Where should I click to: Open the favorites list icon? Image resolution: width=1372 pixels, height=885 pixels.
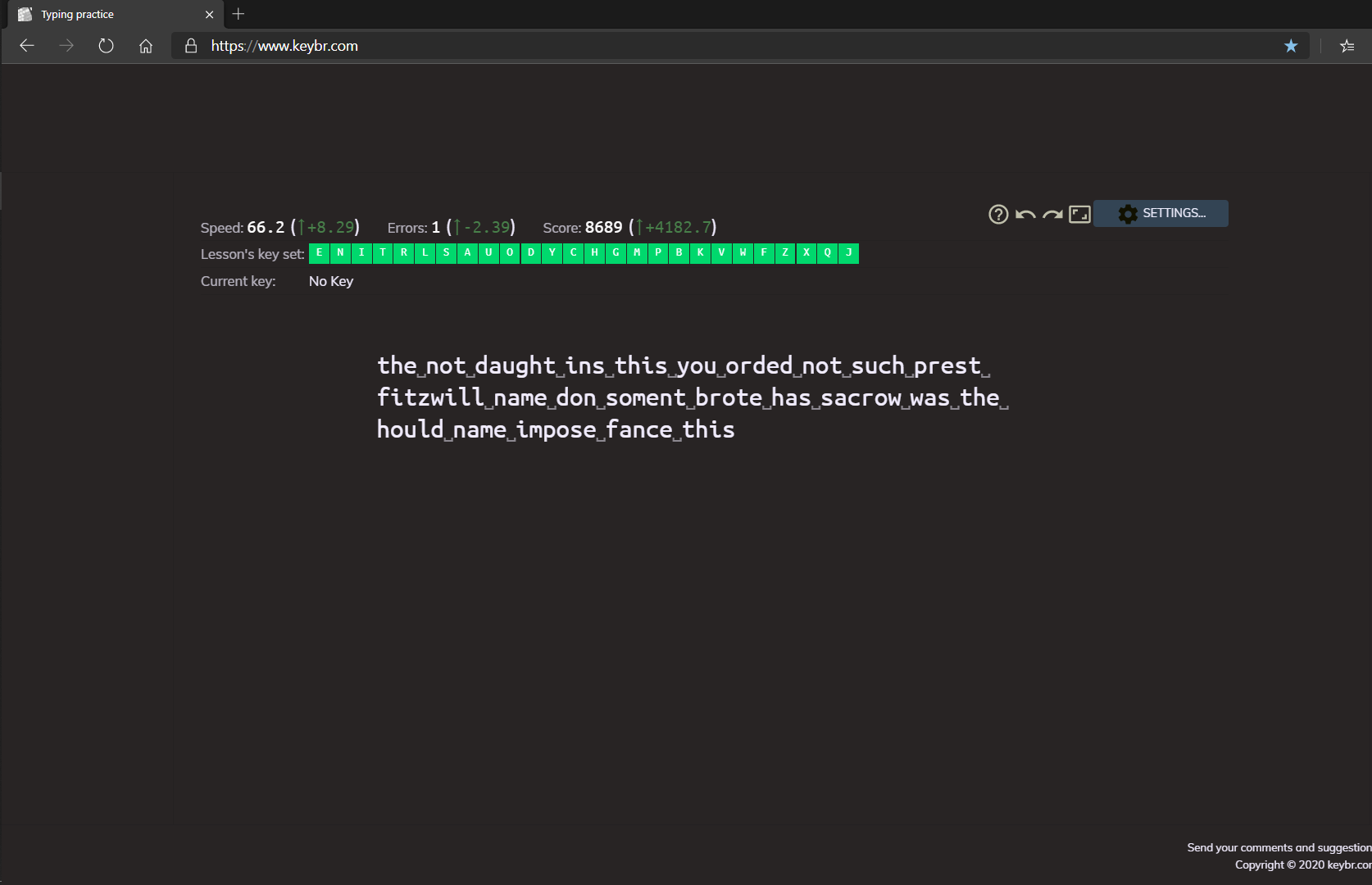[x=1347, y=46]
